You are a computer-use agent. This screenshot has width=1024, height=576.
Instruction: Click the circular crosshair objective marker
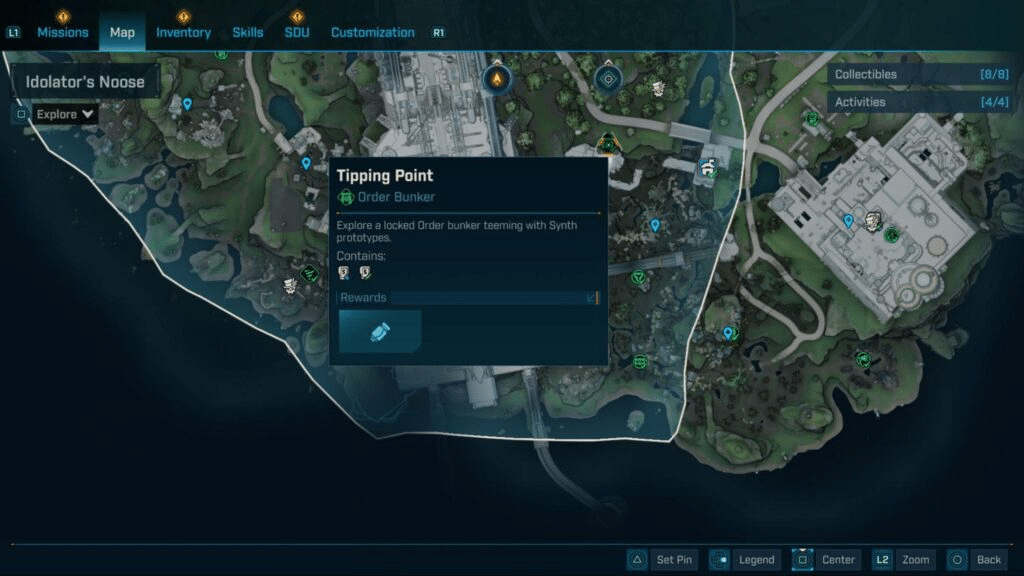[x=607, y=77]
